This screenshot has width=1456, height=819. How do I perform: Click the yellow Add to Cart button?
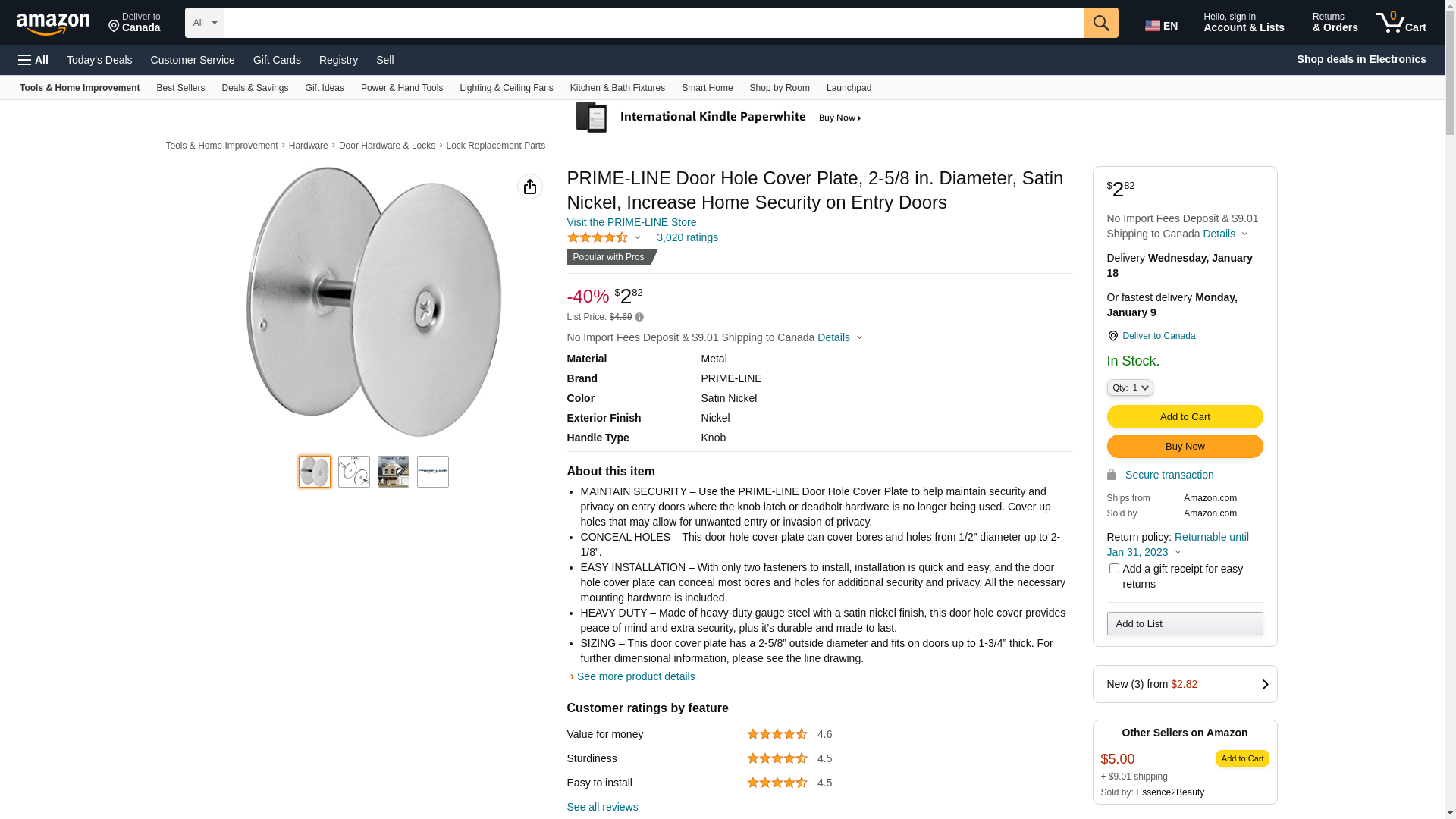tap(1185, 416)
